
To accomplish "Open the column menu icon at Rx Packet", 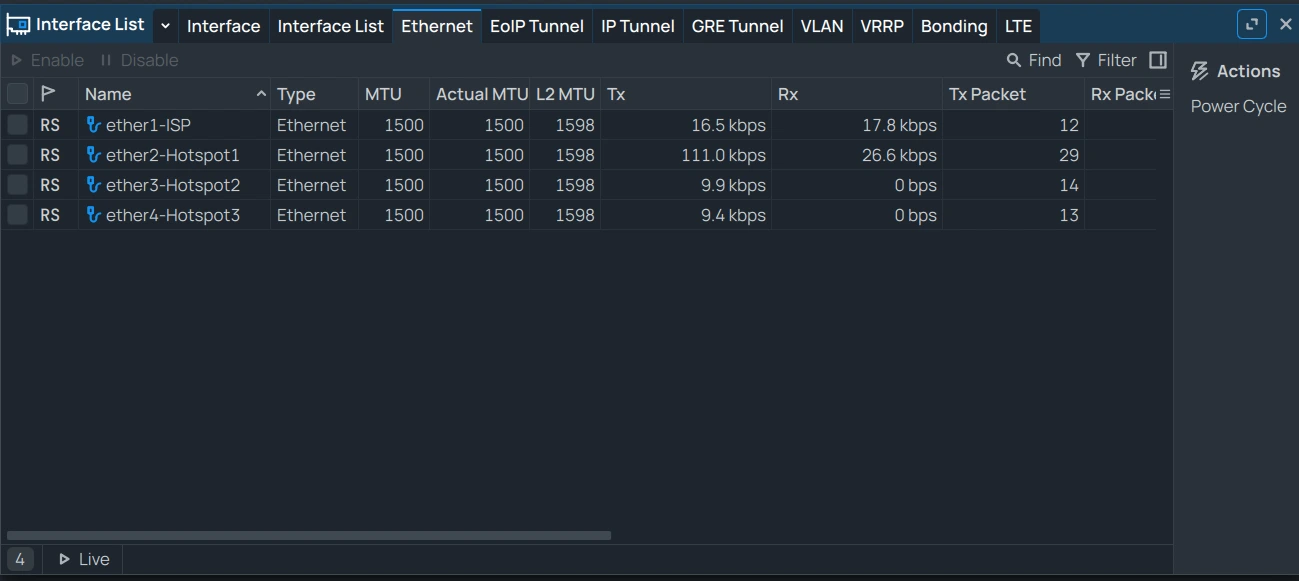I will [x=1164, y=94].
